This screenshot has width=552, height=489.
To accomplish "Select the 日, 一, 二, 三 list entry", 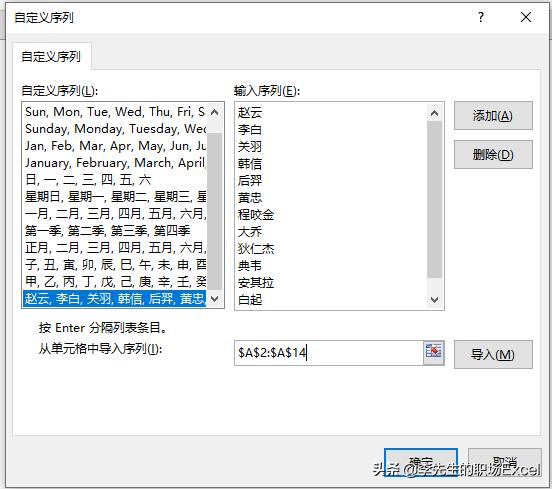I will point(115,180).
